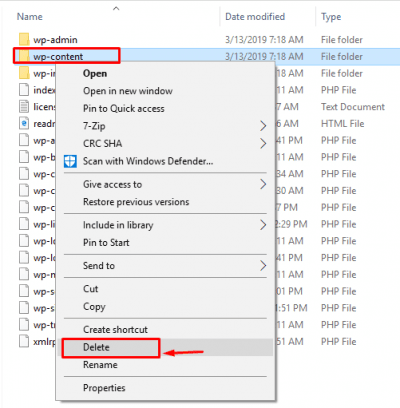Open Properties from the context menu

pos(104,388)
